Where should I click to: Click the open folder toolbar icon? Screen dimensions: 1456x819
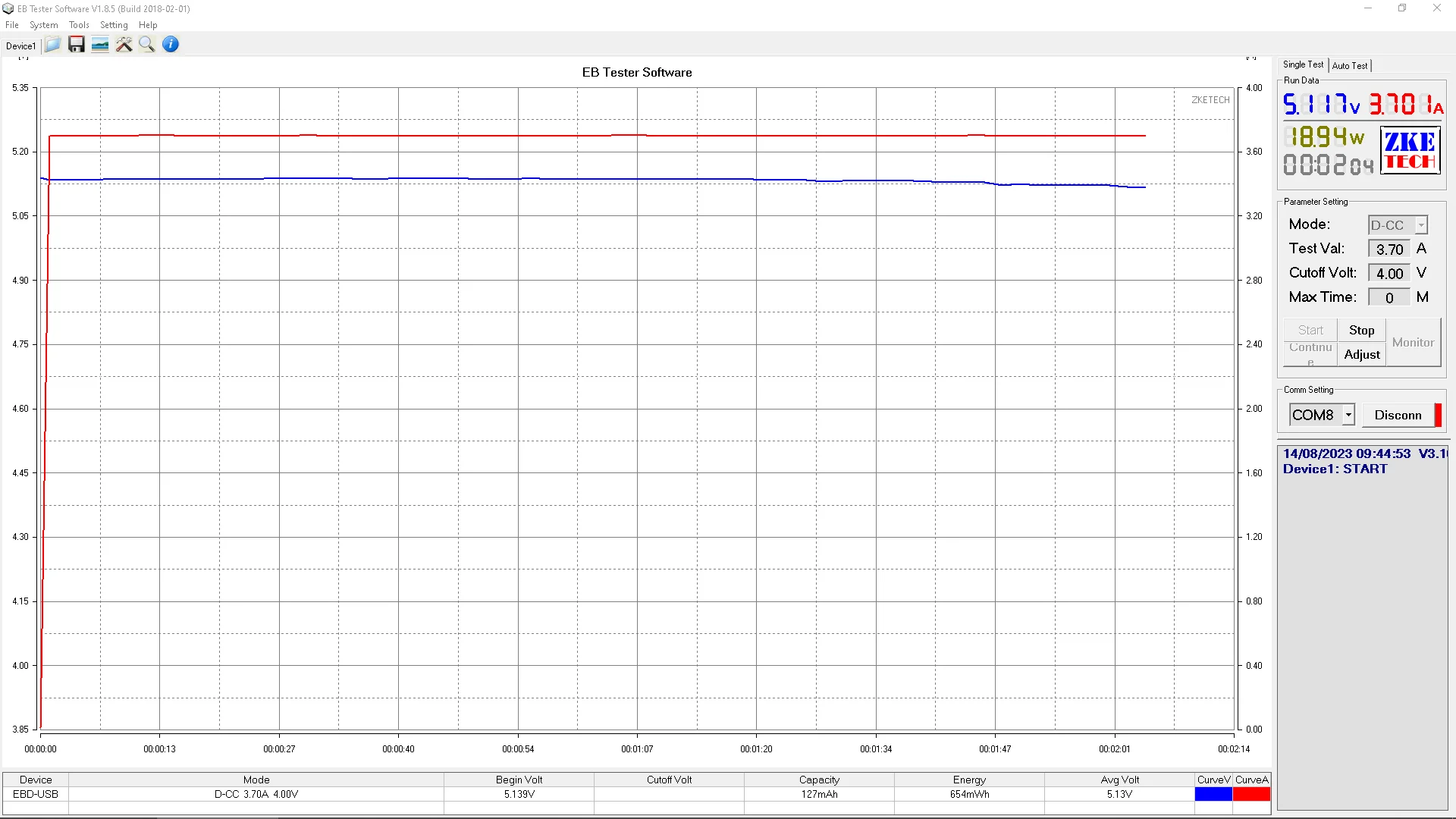52,45
